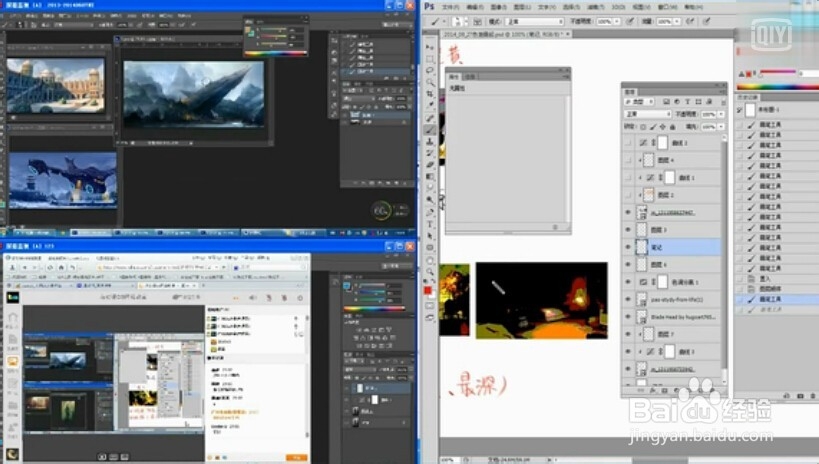Select the Clone Stamp tool

(x=430, y=141)
